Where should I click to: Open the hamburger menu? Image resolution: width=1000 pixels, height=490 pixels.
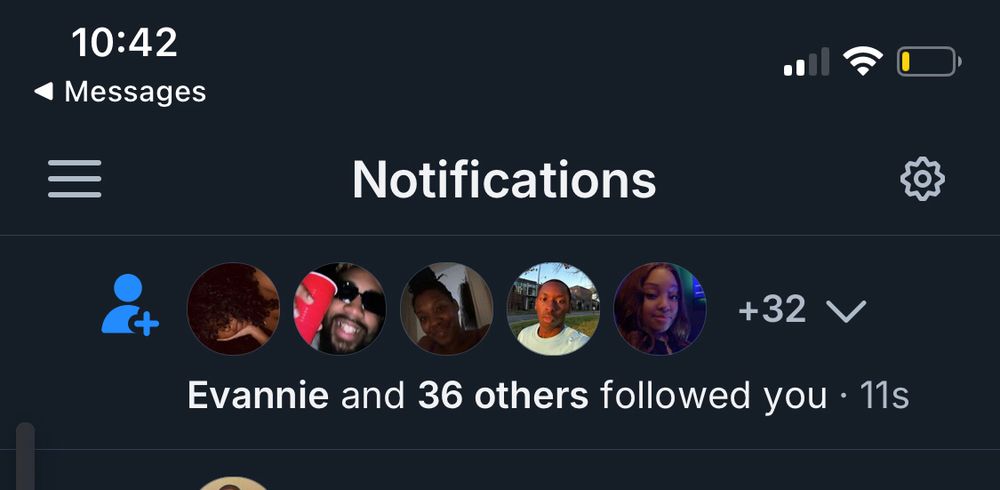pos(75,179)
